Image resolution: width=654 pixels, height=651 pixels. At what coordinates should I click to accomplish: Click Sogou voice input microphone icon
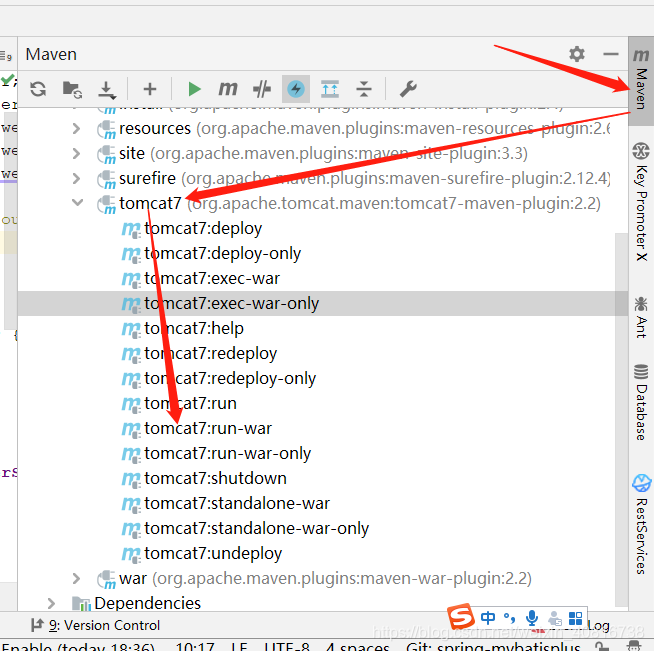(532, 618)
